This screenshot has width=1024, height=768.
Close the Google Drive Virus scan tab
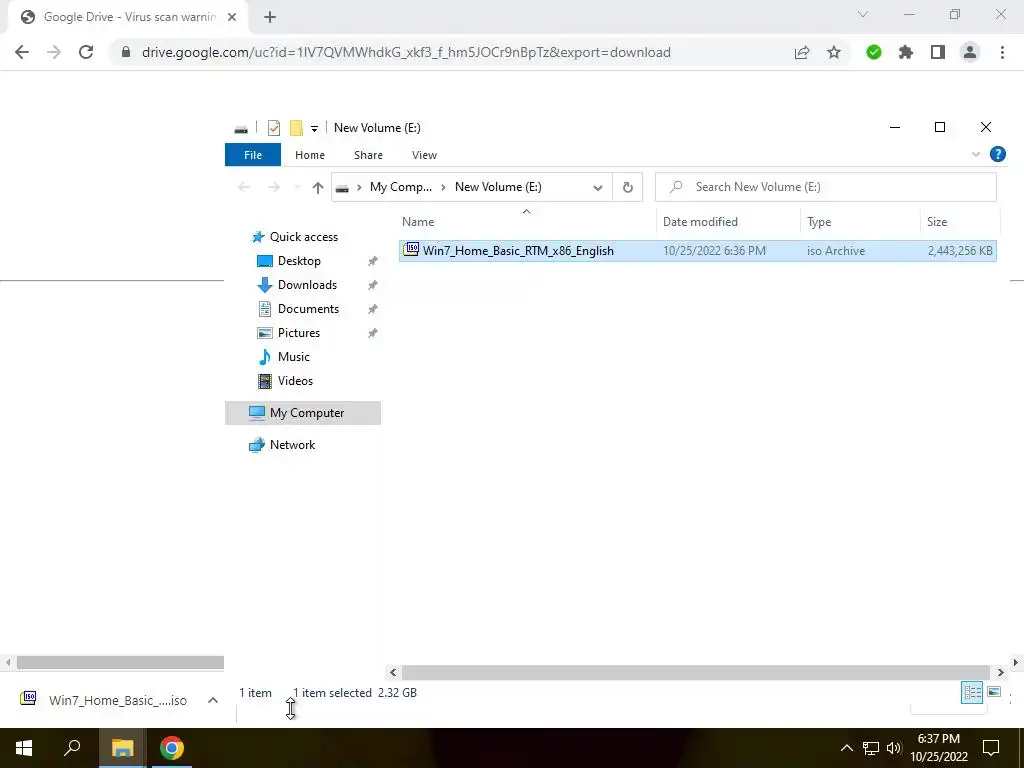click(232, 17)
